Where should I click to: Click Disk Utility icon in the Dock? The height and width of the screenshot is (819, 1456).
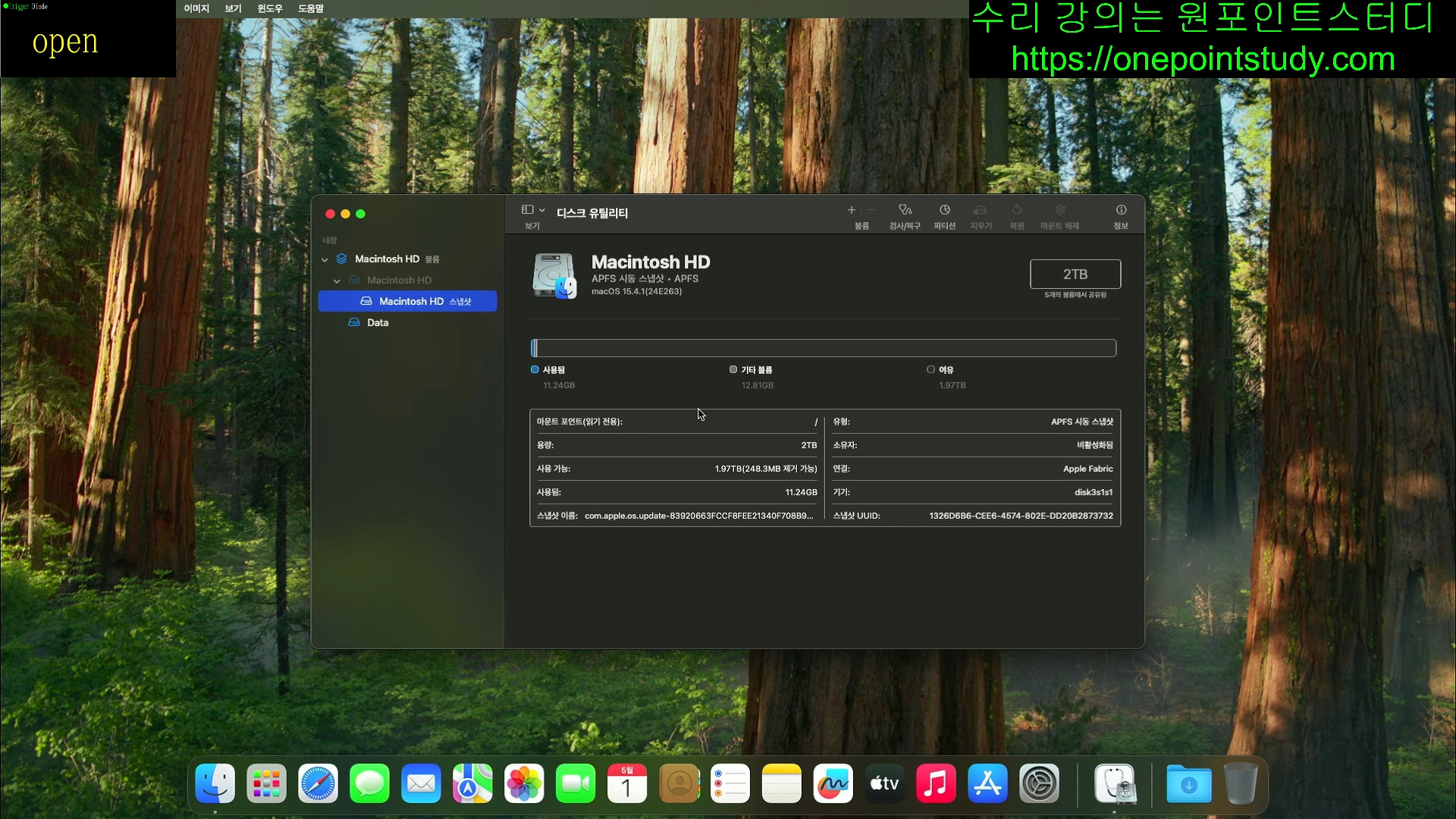click(x=1116, y=783)
